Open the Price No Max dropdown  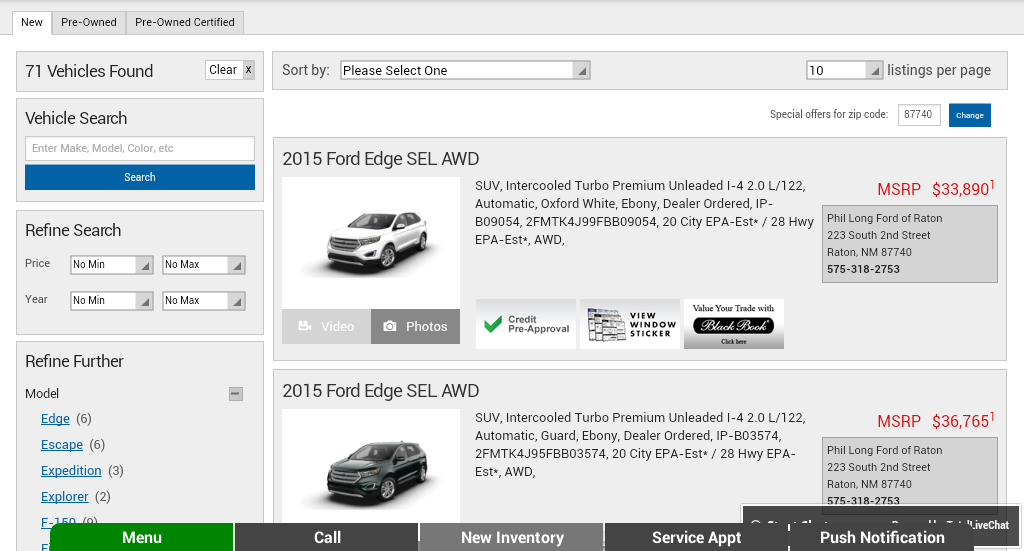tap(204, 264)
